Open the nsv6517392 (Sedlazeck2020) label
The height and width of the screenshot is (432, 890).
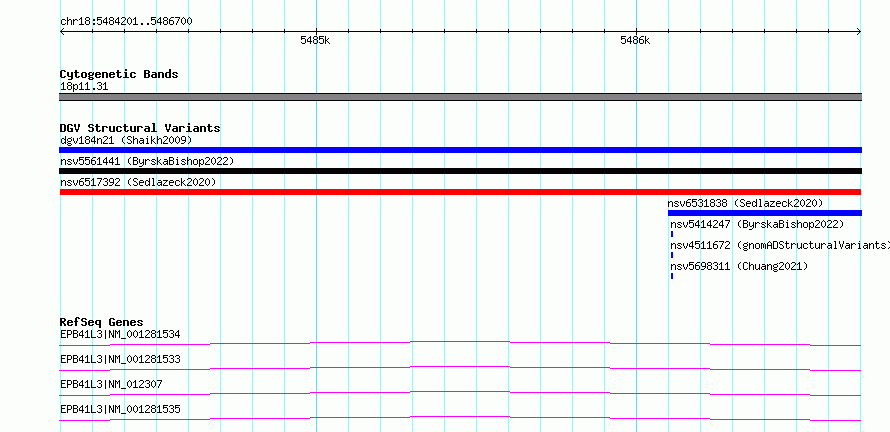pyautogui.click(x=138, y=182)
